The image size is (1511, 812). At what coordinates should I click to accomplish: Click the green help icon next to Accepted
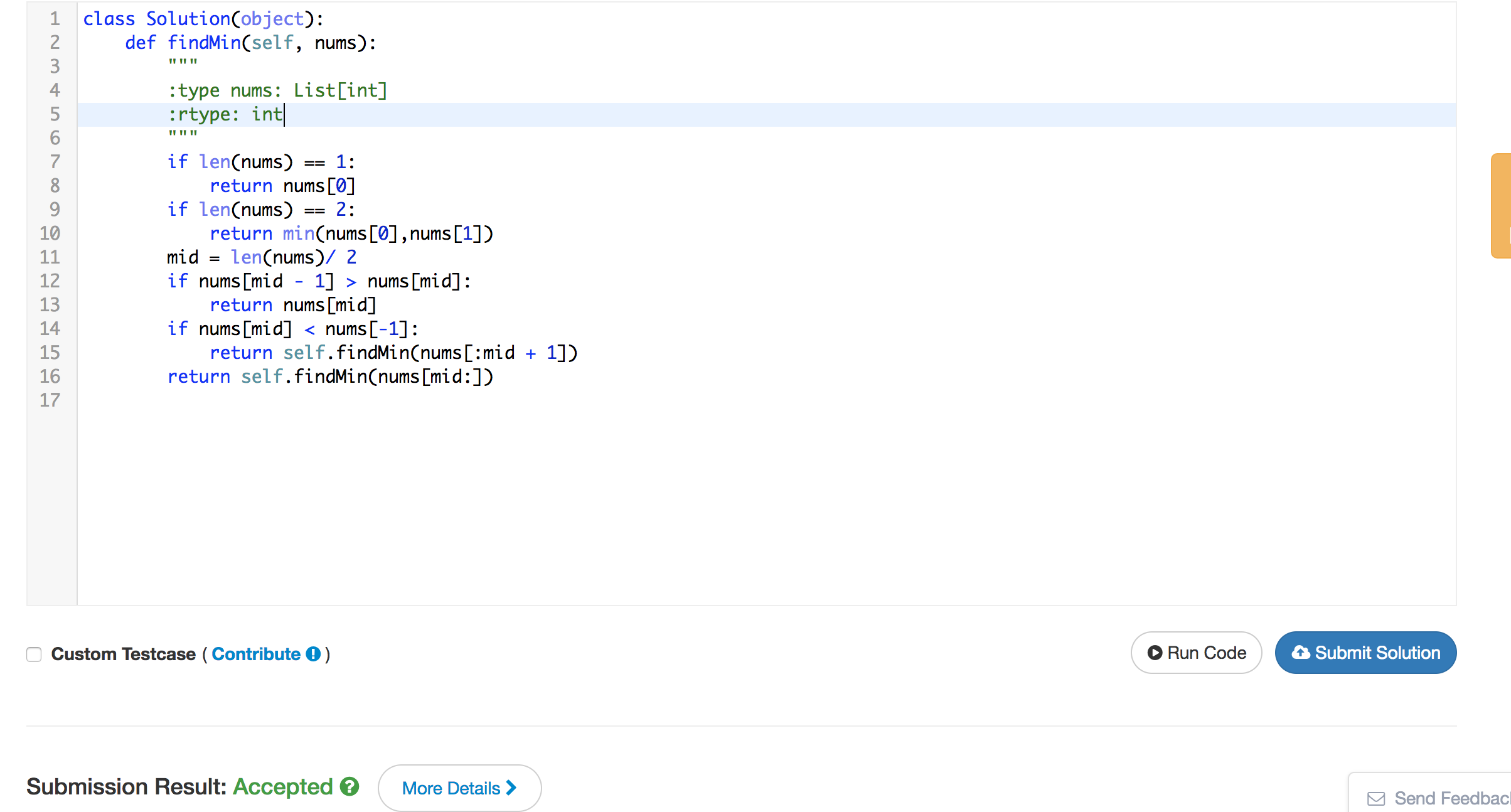(350, 786)
